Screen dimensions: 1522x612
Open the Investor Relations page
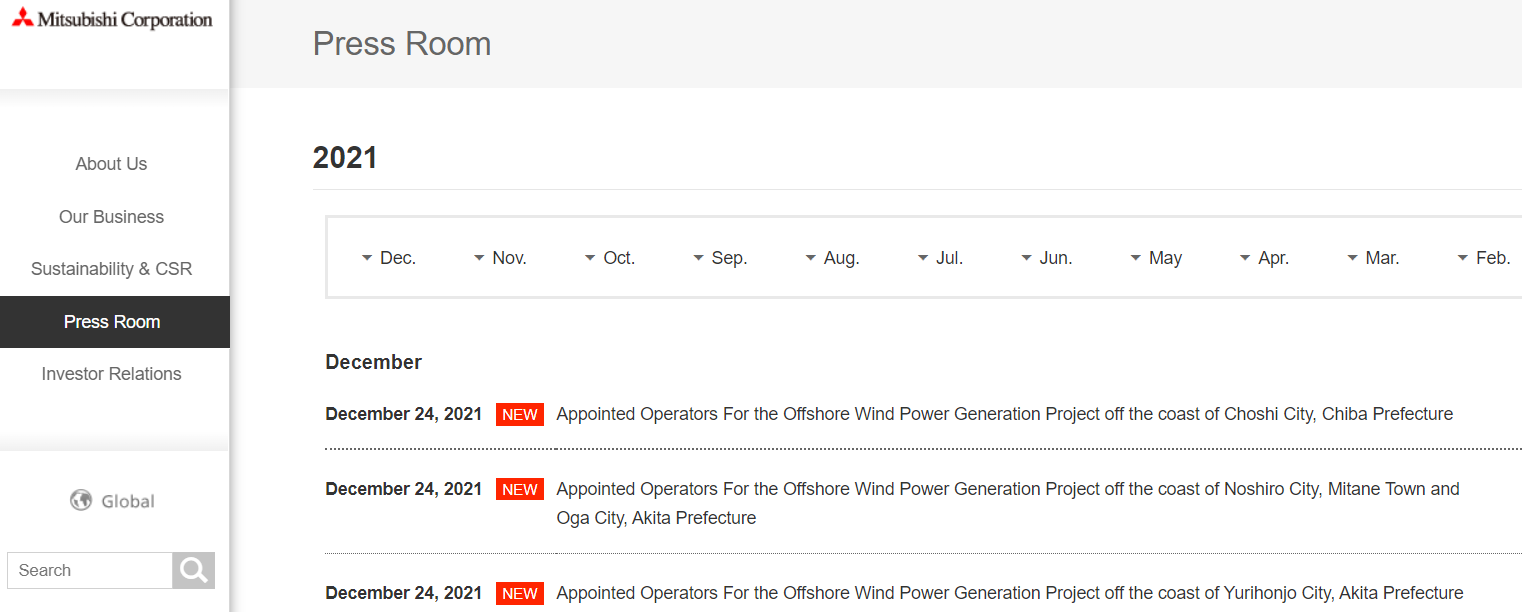point(111,374)
